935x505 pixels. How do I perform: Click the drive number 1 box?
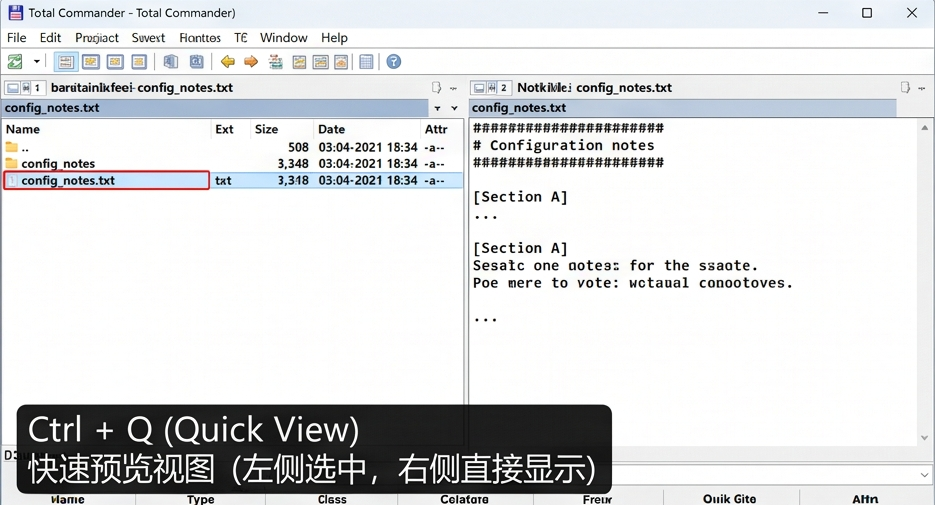(x=38, y=88)
